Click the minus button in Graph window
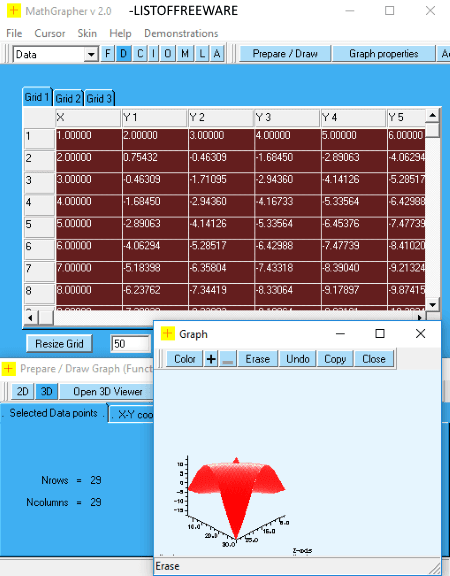The image size is (450, 576). 228,359
